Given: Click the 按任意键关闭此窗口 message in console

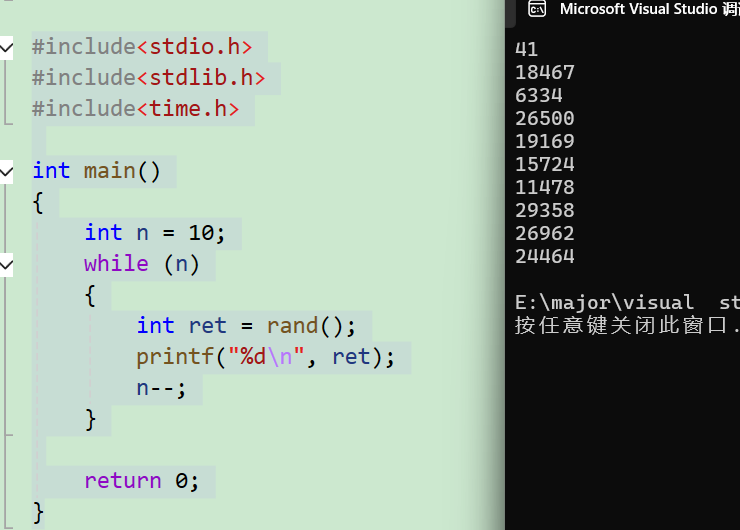Looking at the screenshot, I should pos(627,325).
